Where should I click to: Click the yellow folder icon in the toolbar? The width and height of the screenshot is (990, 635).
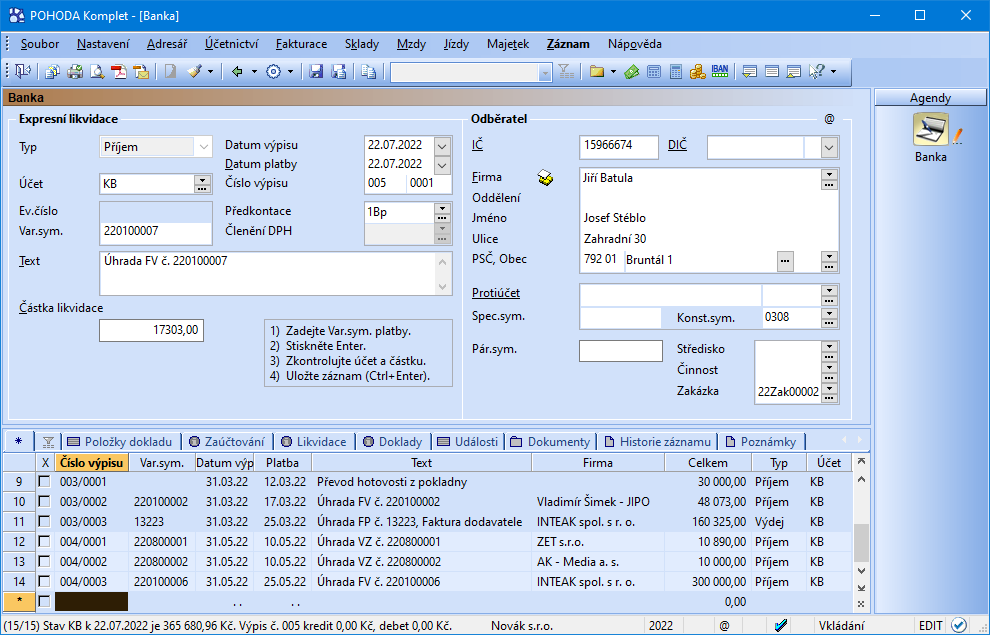(x=597, y=72)
